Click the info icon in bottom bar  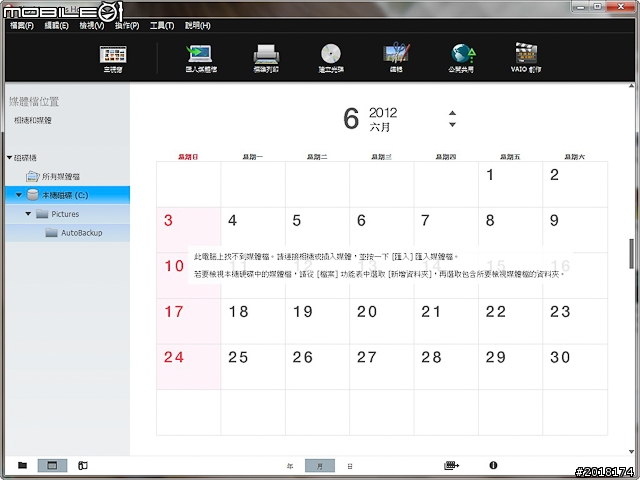493,466
